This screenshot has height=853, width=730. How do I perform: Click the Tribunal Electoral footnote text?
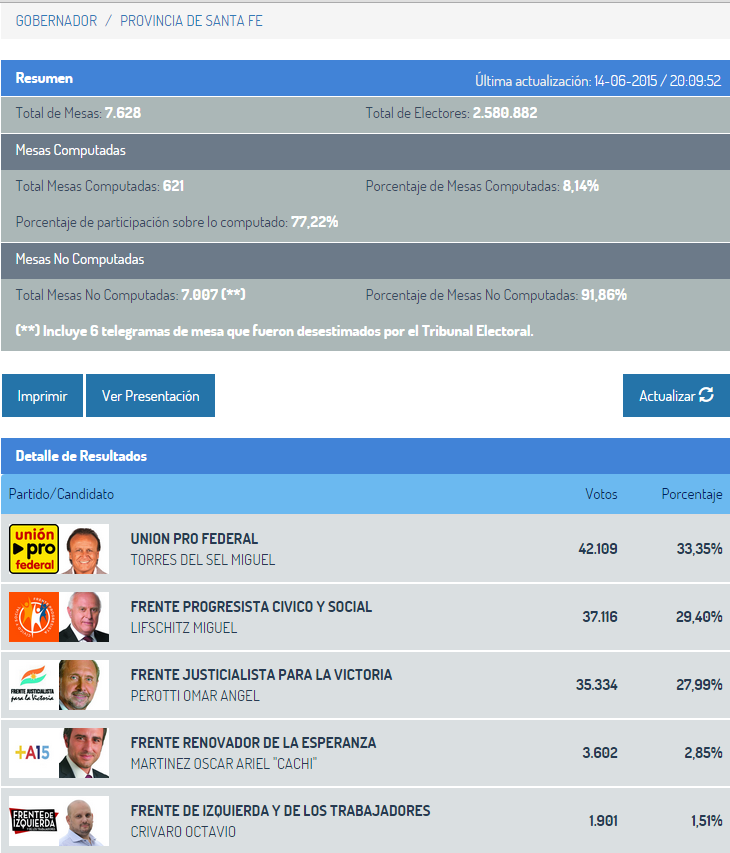(275, 331)
